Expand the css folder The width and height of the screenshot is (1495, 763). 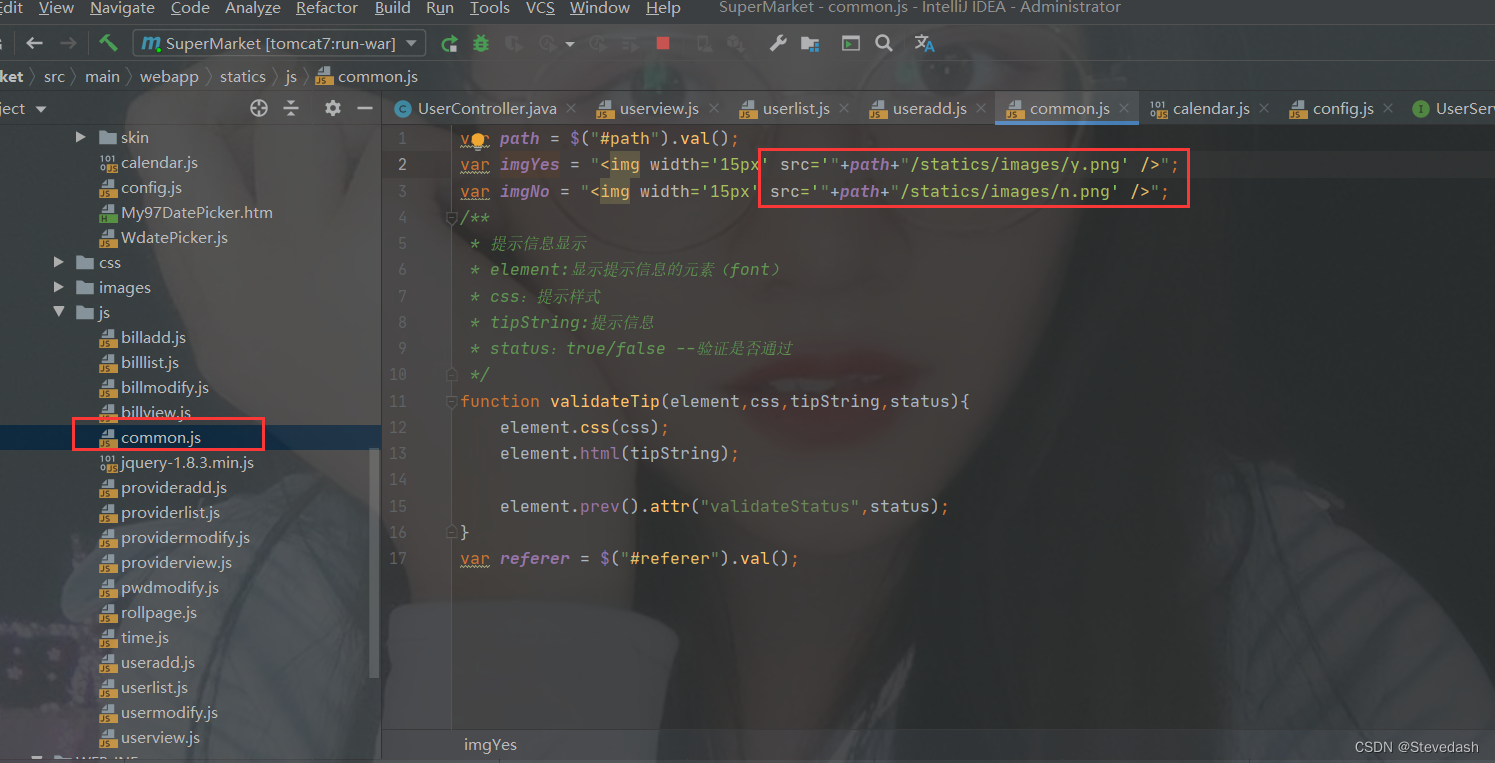(59, 262)
